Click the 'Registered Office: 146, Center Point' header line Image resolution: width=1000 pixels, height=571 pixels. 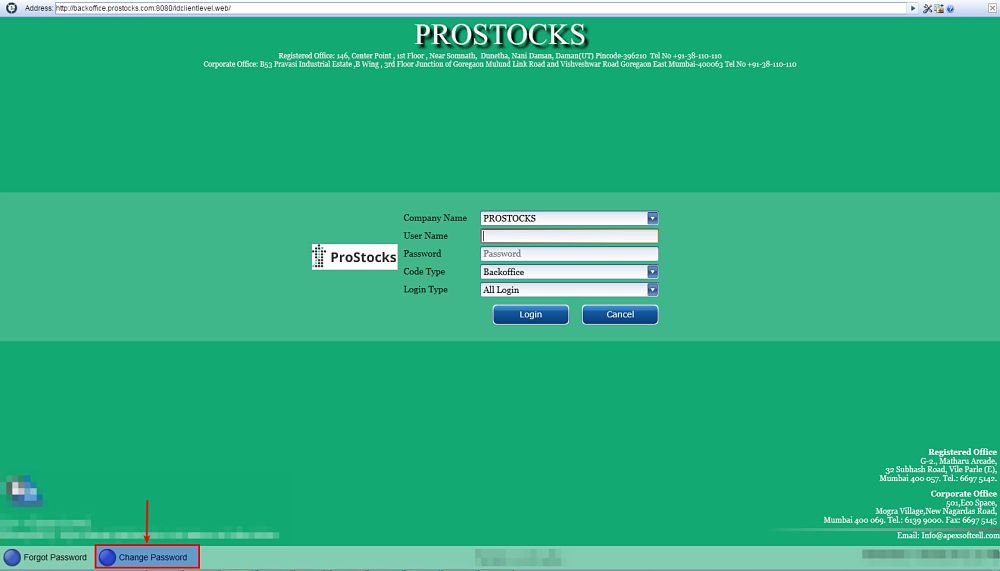click(x=500, y=56)
